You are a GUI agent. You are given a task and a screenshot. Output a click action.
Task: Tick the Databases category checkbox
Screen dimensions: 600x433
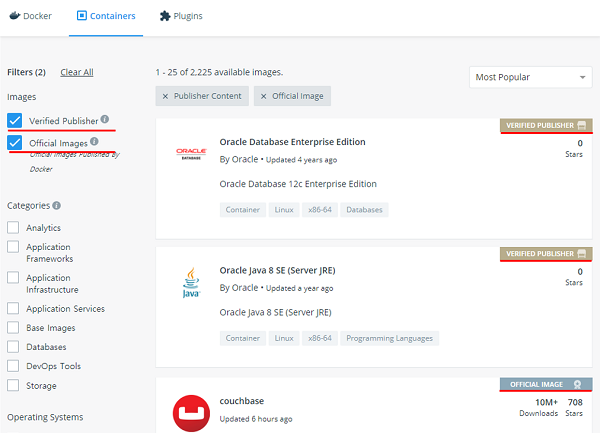[13, 347]
